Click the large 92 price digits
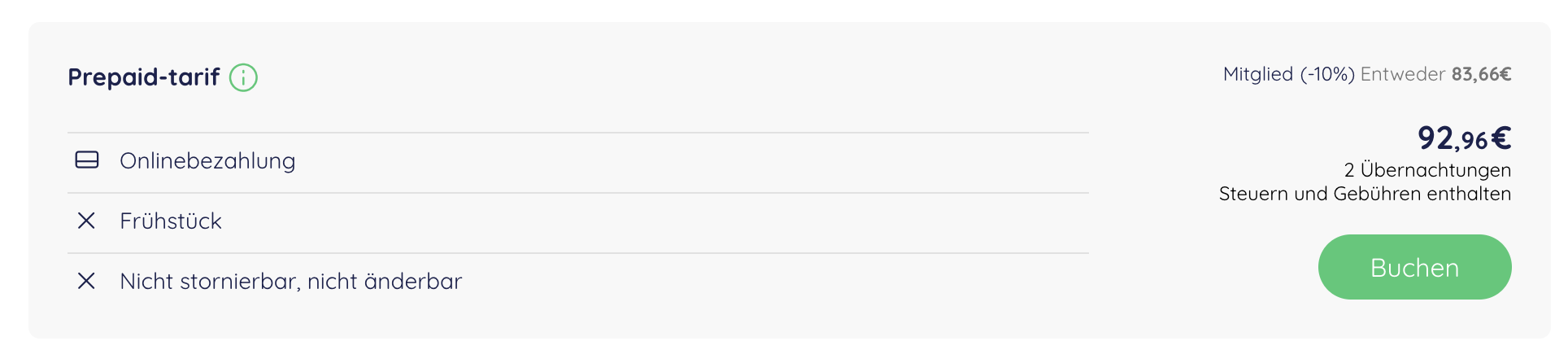1568x350 pixels. tap(1435, 138)
